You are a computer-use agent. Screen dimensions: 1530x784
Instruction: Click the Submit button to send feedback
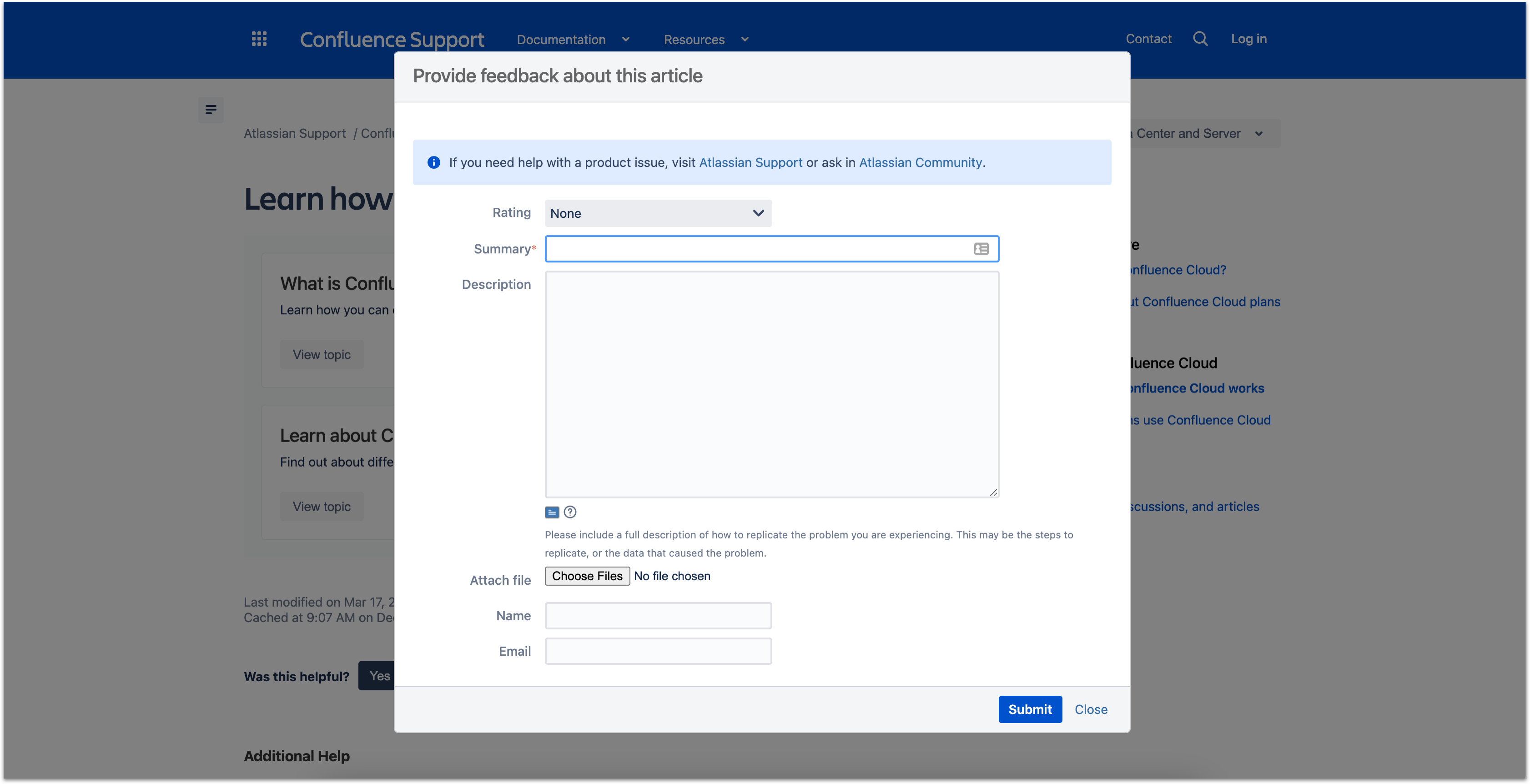(1030, 709)
